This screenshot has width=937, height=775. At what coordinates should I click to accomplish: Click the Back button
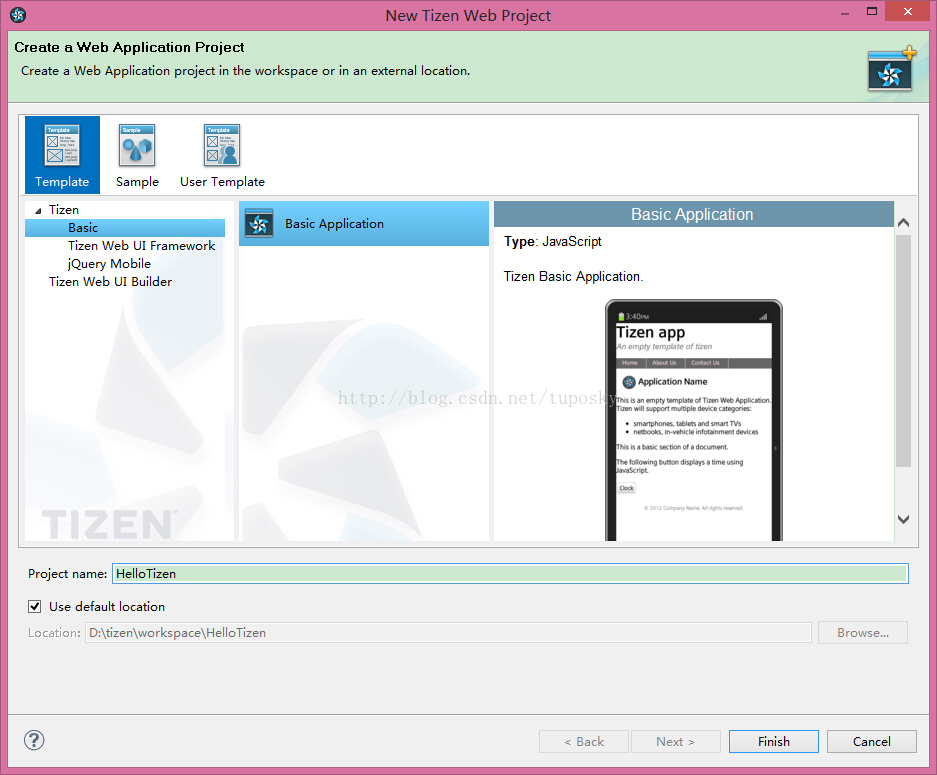pyautogui.click(x=584, y=742)
